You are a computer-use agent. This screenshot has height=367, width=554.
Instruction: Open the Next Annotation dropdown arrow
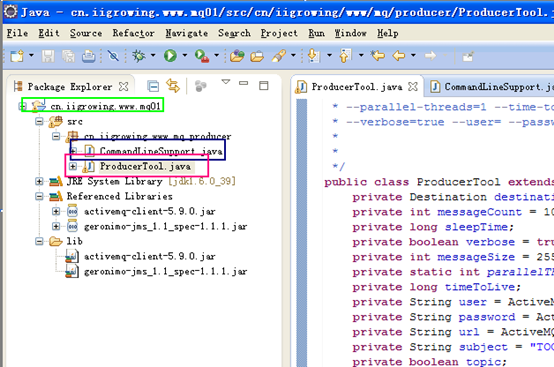(329, 55)
